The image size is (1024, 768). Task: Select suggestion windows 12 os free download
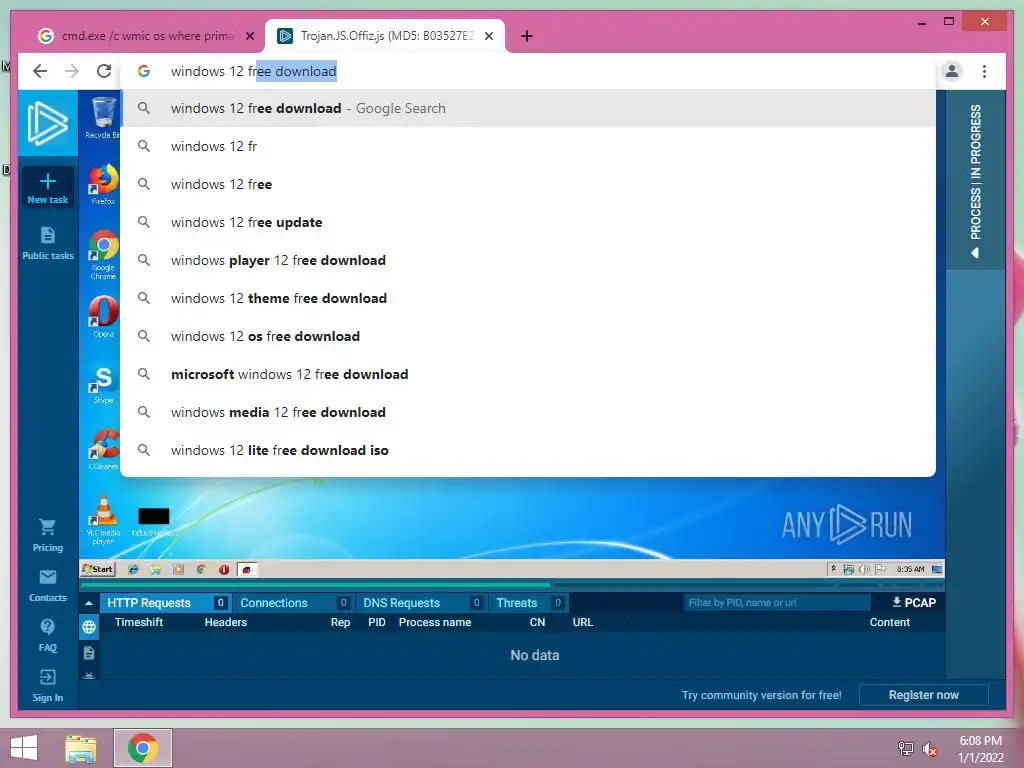pyautogui.click(x=528, y=336)
